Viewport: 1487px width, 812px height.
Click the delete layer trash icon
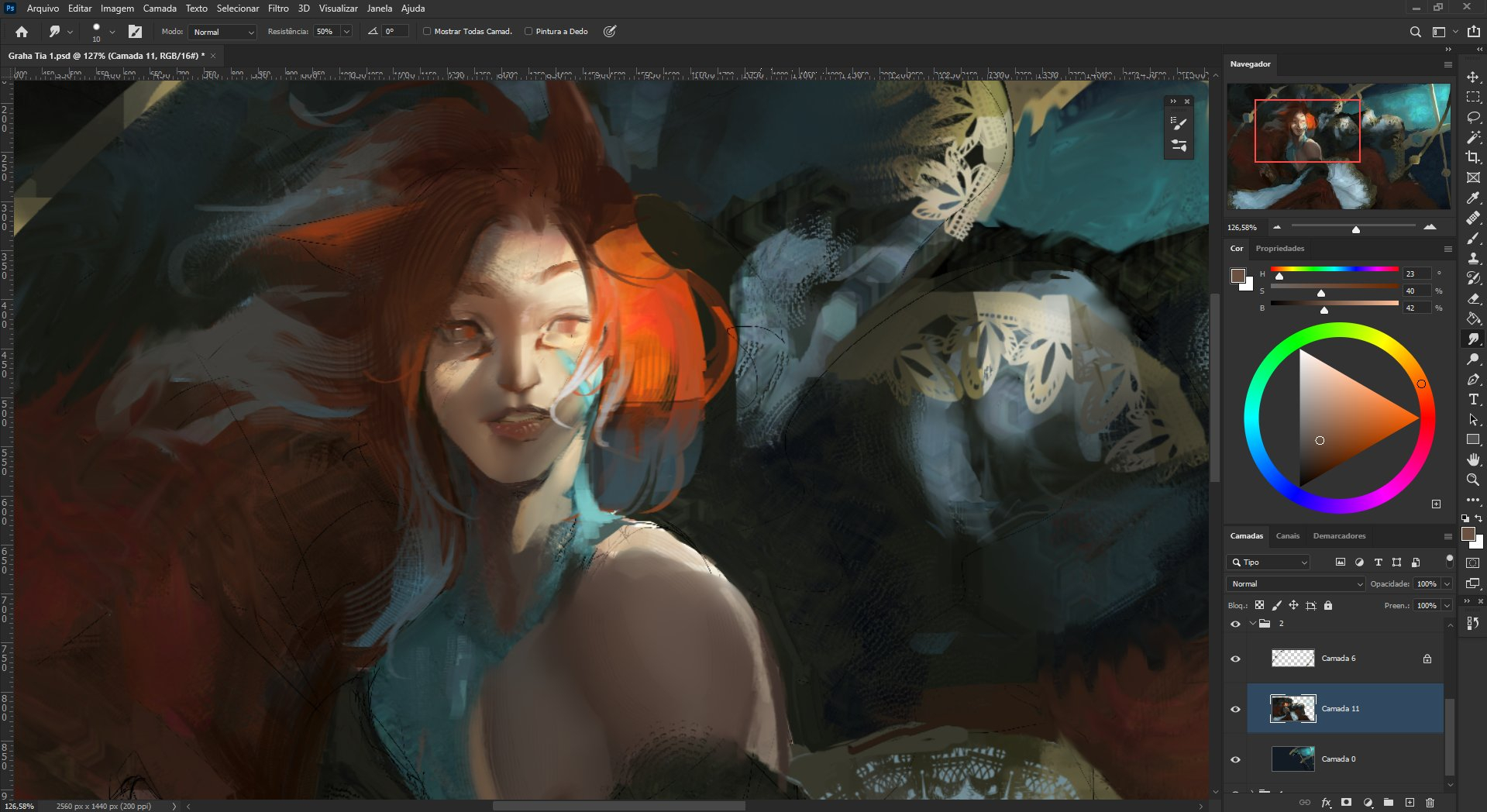tap(1430, 803)
